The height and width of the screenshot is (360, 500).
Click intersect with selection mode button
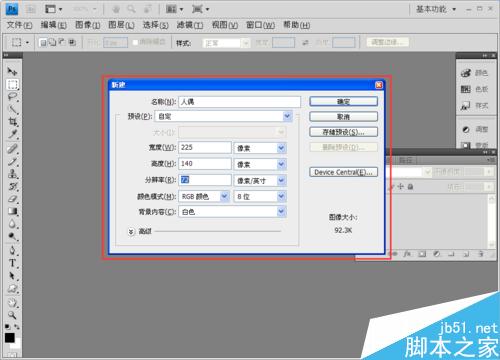click(72, 42)
